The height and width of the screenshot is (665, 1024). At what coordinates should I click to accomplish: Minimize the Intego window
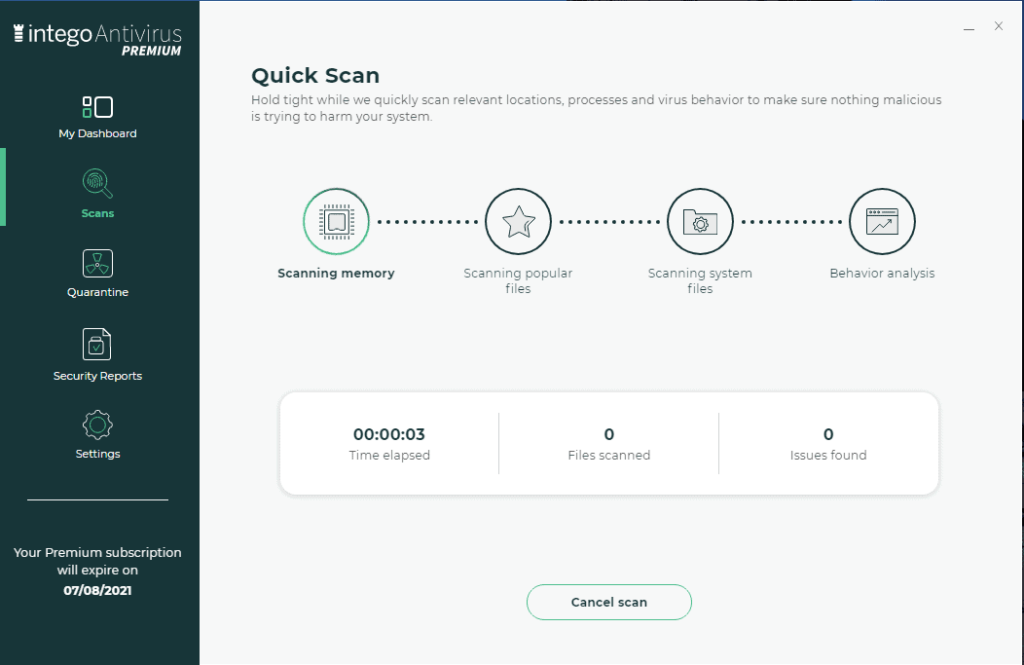(968, 27)
